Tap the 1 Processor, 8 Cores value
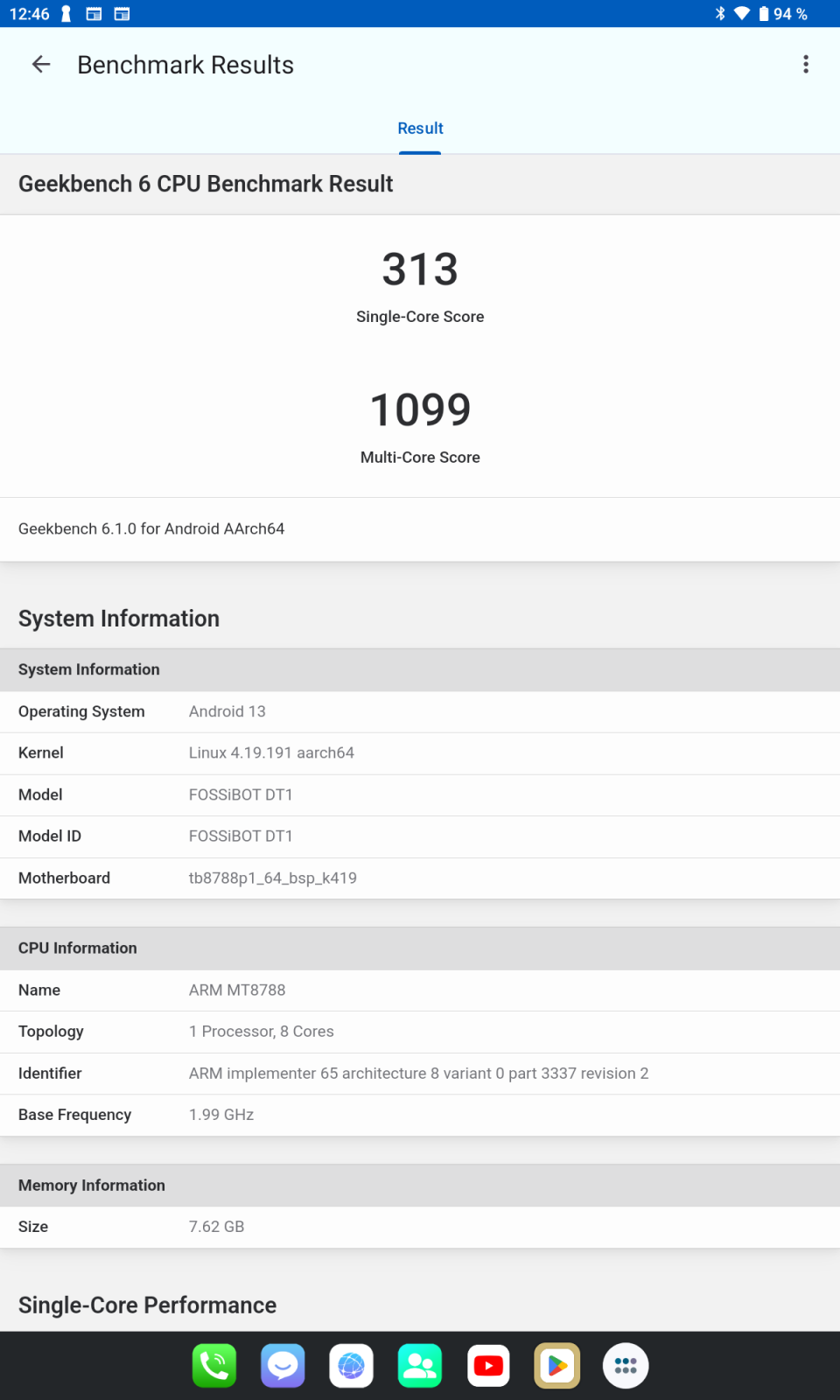The height and width of the screenshot is (1400, 840). 262,1032
